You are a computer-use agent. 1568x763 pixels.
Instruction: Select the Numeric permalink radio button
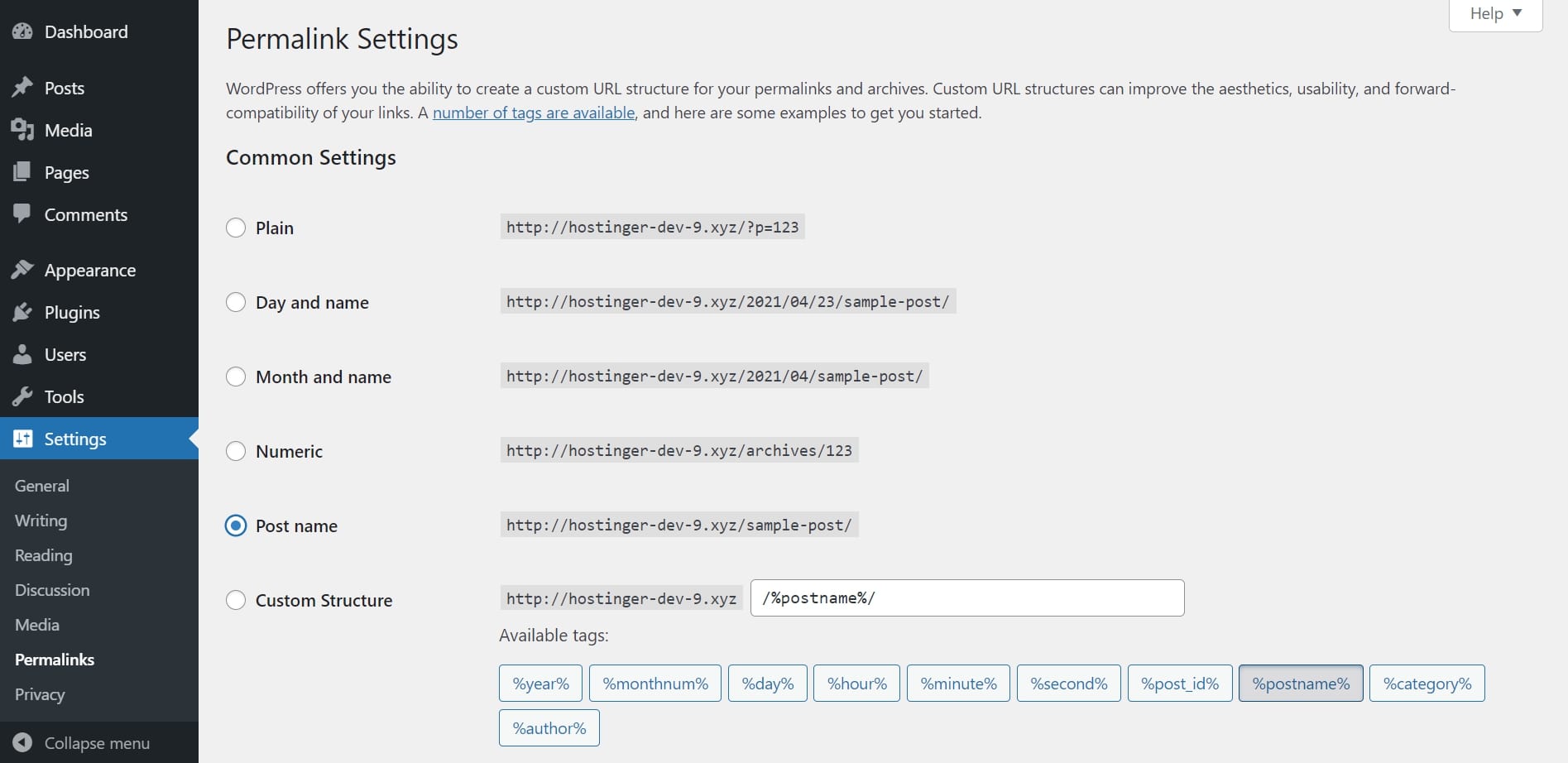[x=236, y=451]
